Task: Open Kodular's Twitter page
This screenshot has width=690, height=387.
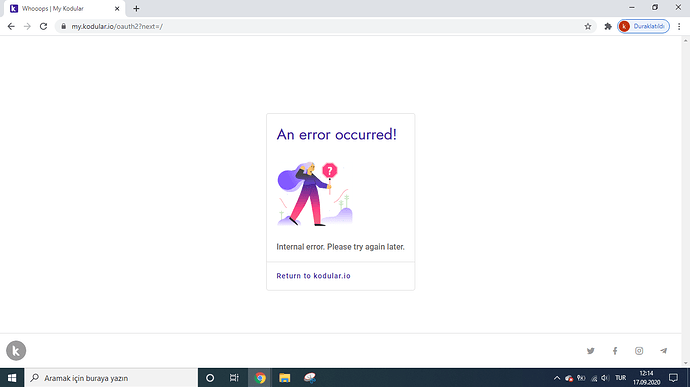Action: 591,350
